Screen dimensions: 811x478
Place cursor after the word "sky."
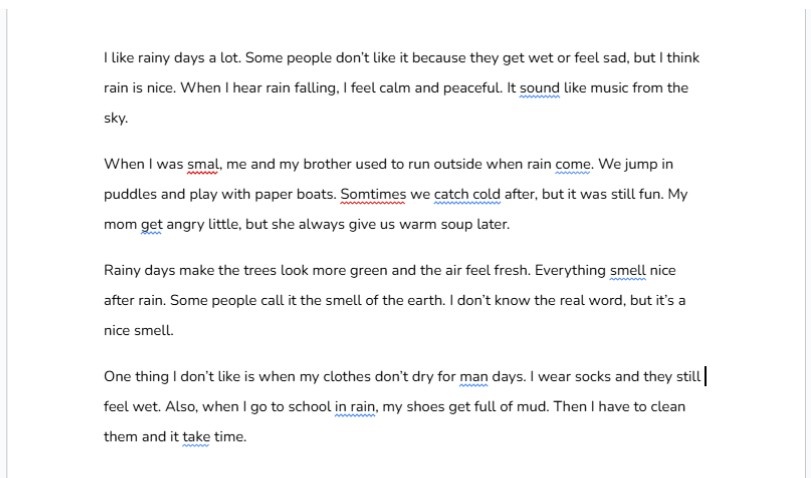pyautogui.click(x=128, y=118)
